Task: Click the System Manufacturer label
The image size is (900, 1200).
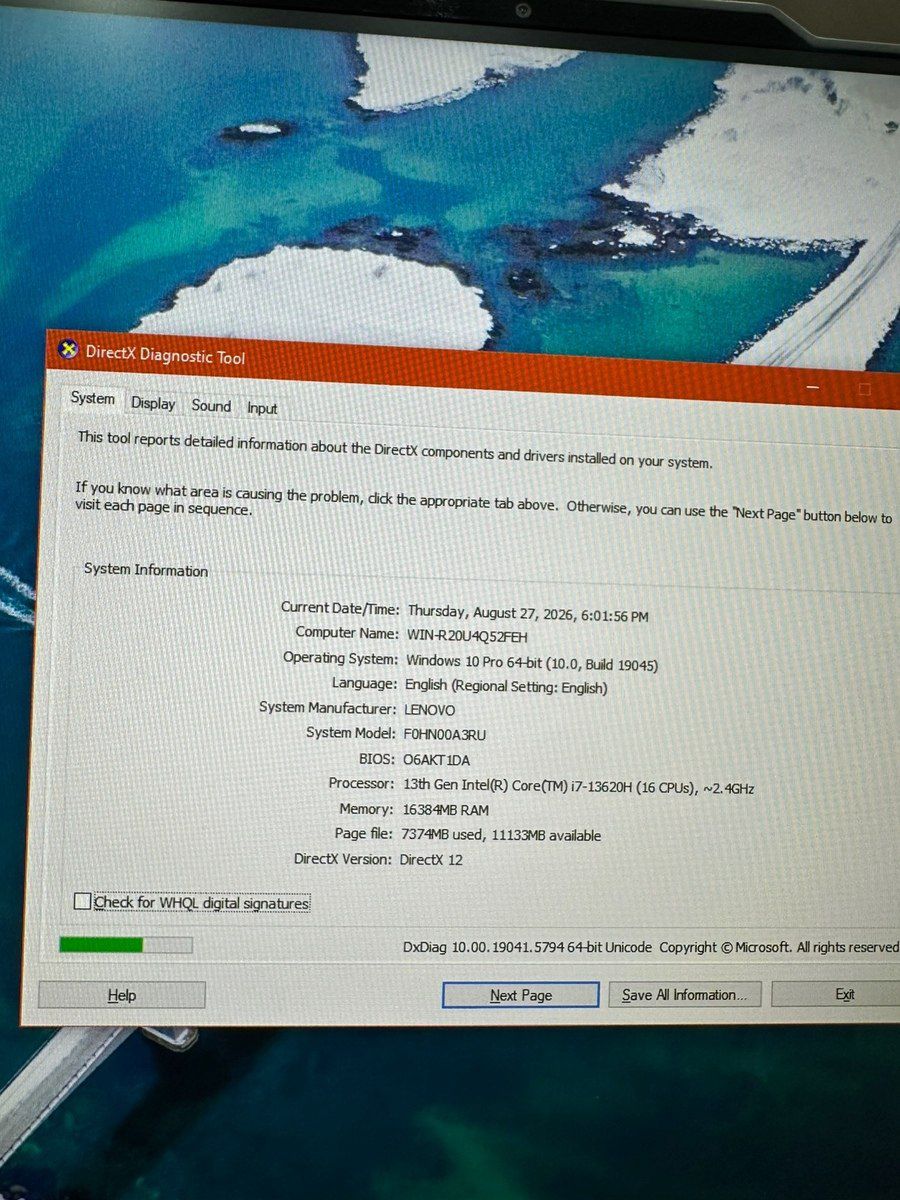Action: click(327, 707)
